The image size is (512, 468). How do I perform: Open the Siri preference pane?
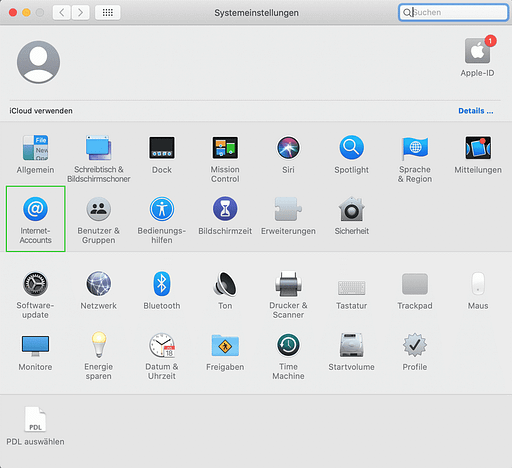point(288,154)
